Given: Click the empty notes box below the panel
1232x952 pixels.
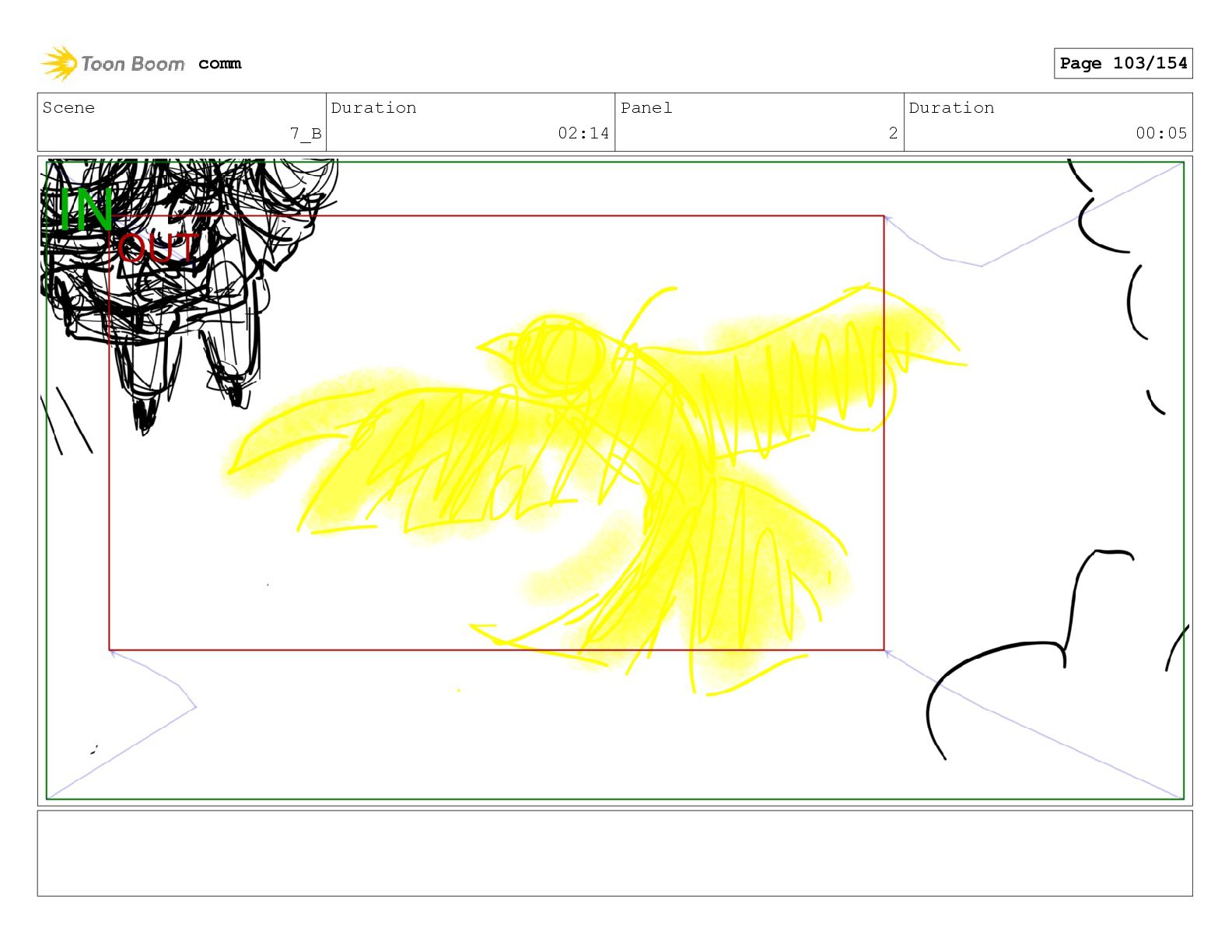Looking at the screenshot, I should click(614, 853).
